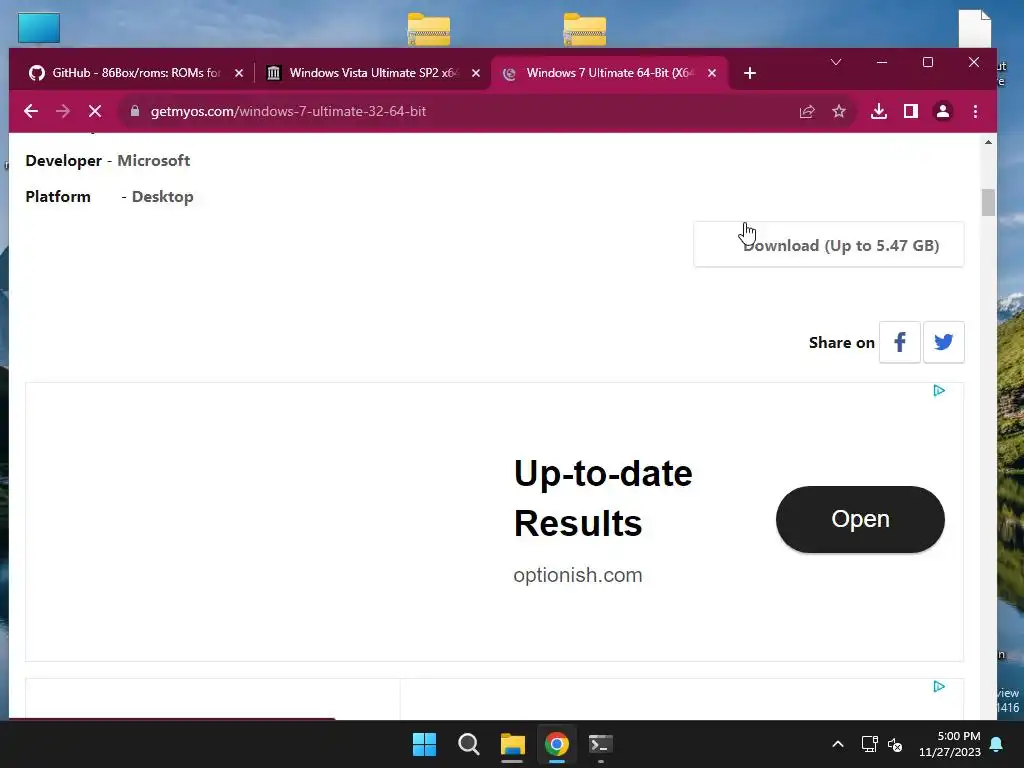Image resolution: width=1024 pixels, height=768 pixels.
Task: Switch to the GitHub 86Box/roms tab
Action: pyautogui.click(x=136, y=73)
